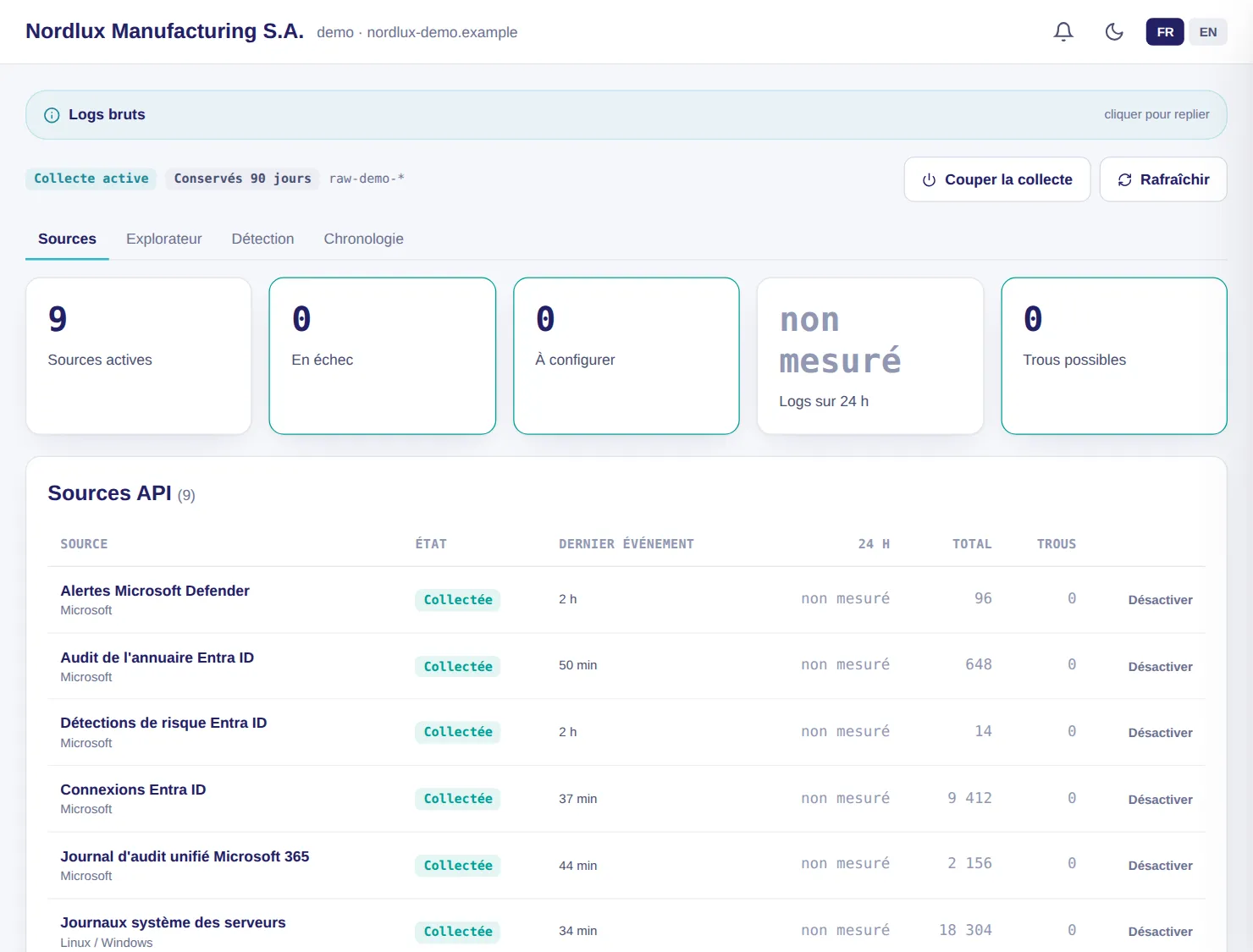Deactivate Alertes Microsoft Defender source
This screenshot has height=952, width=1253.
pyautogui.click(x=1160, y=600)
